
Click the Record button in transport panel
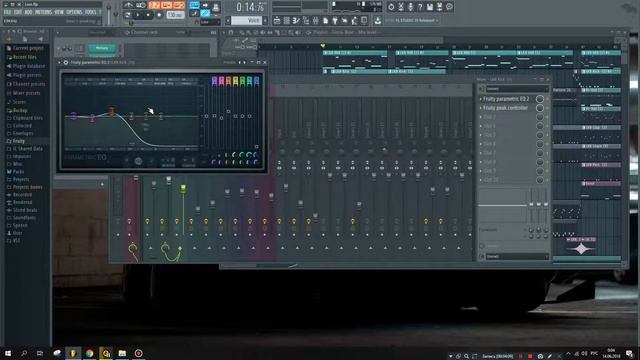159,15
